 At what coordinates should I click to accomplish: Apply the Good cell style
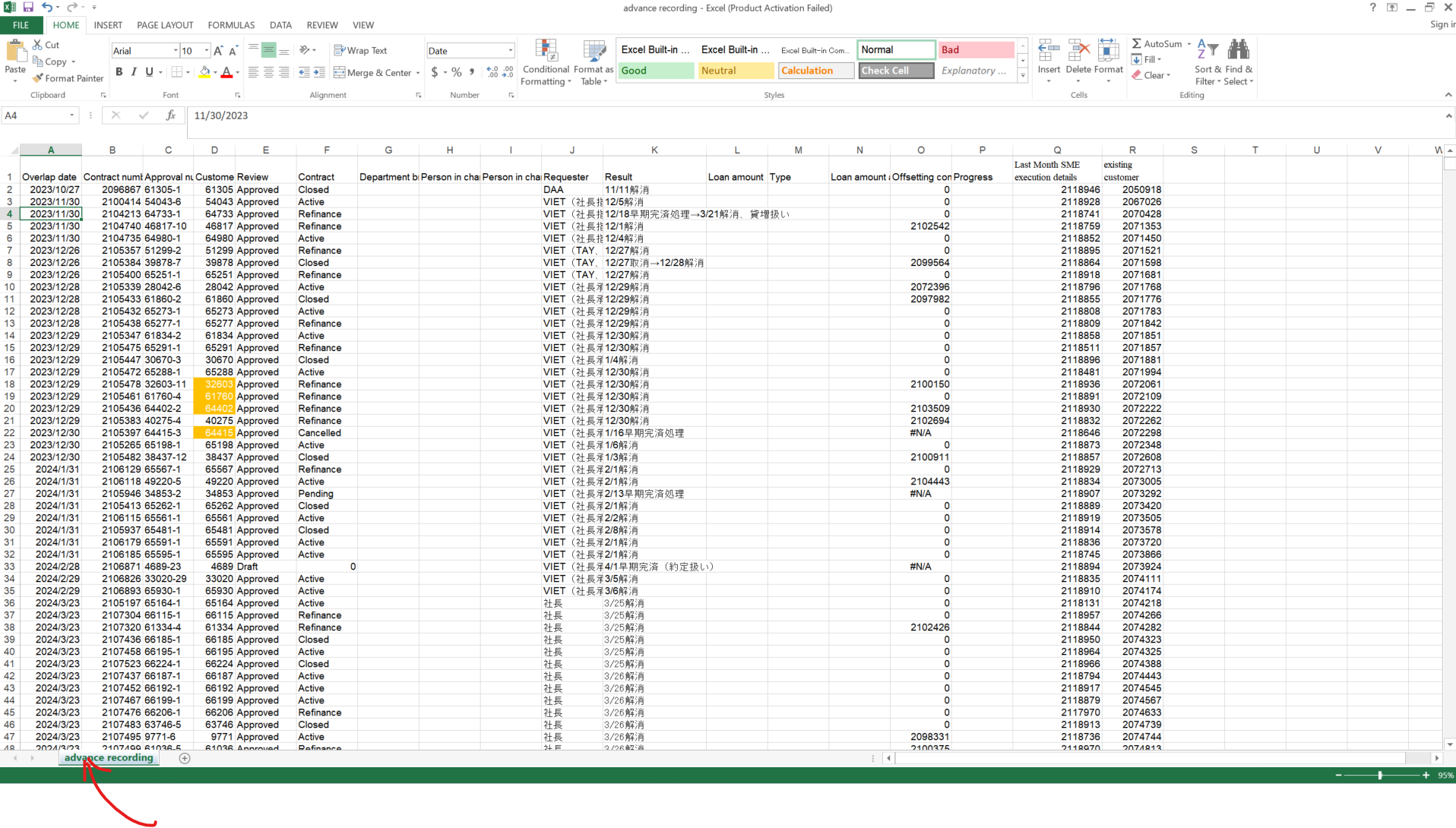[656, 71]
